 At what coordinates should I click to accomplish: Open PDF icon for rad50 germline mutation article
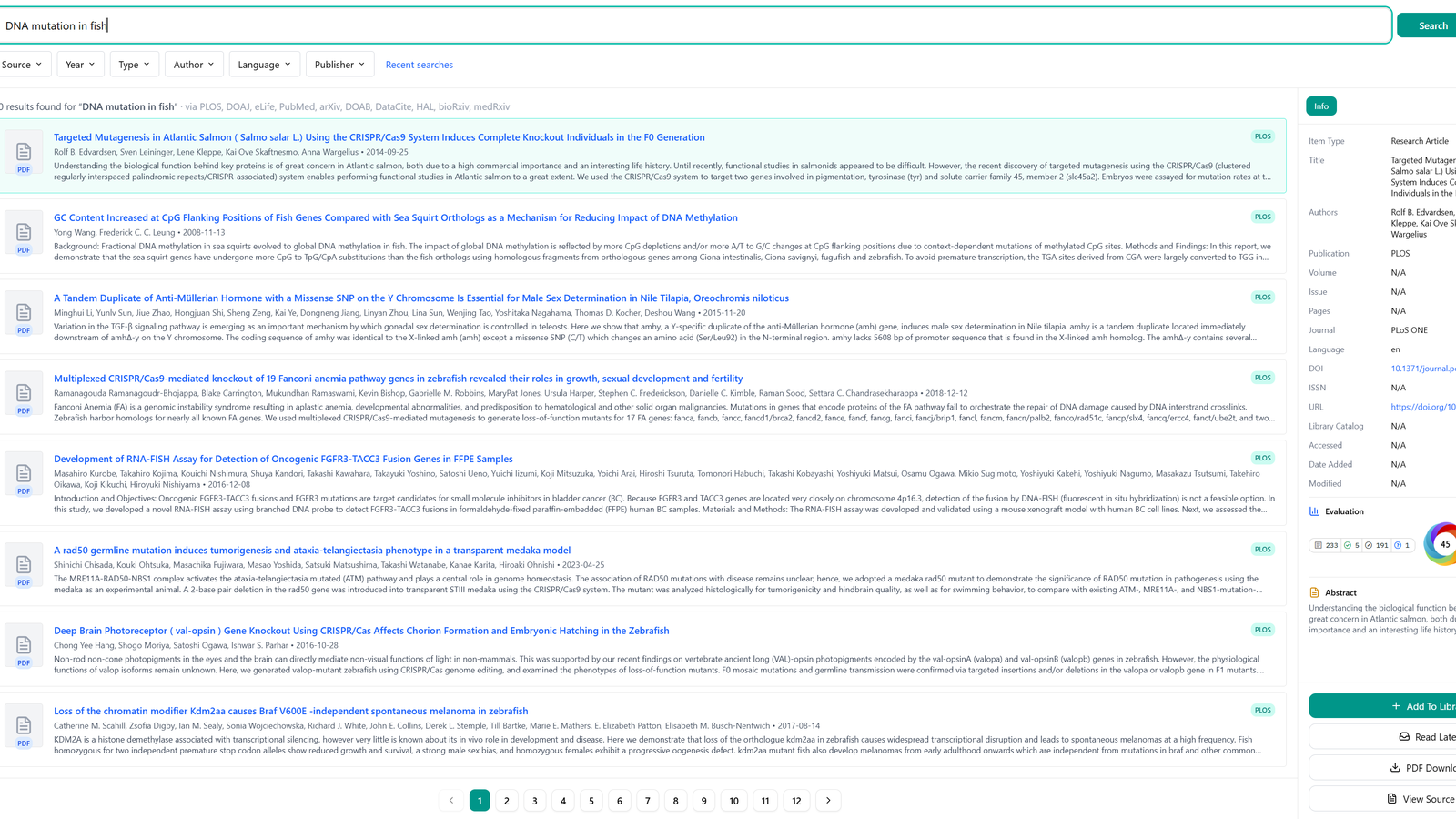(x=24, y=565)
